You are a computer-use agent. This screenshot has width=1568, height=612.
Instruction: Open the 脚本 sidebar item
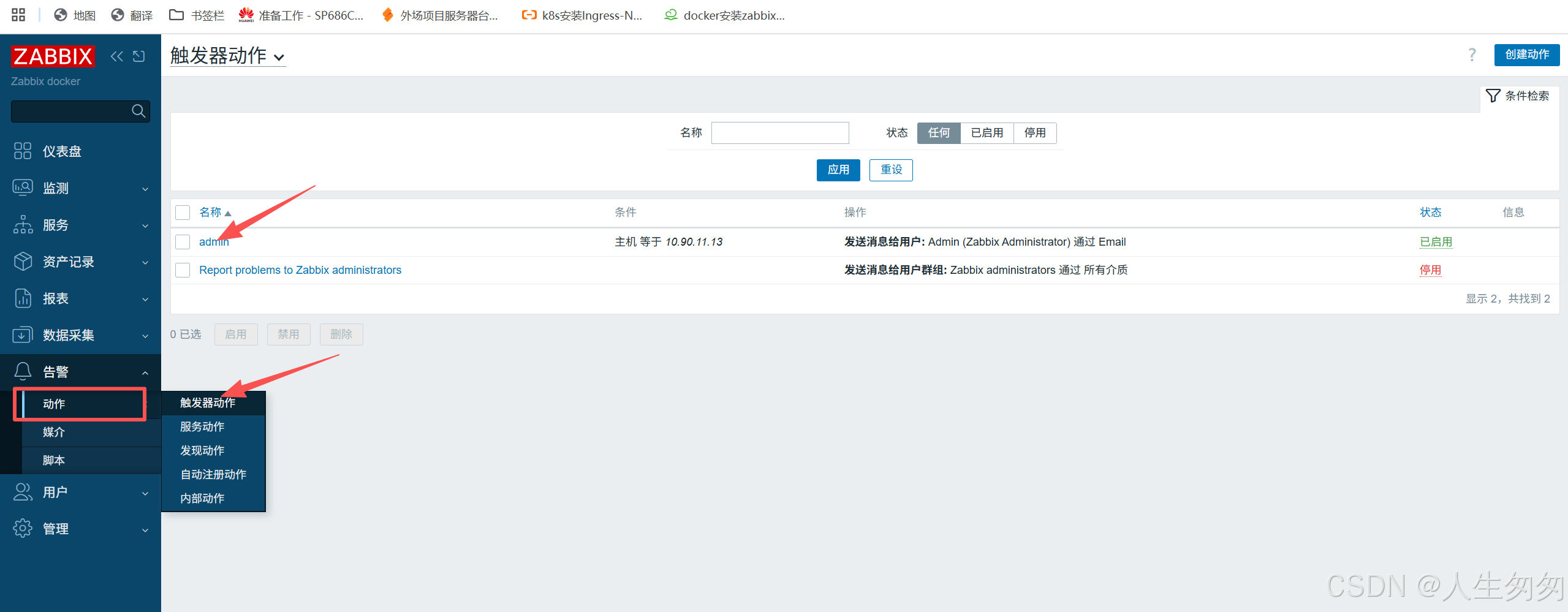91,460
